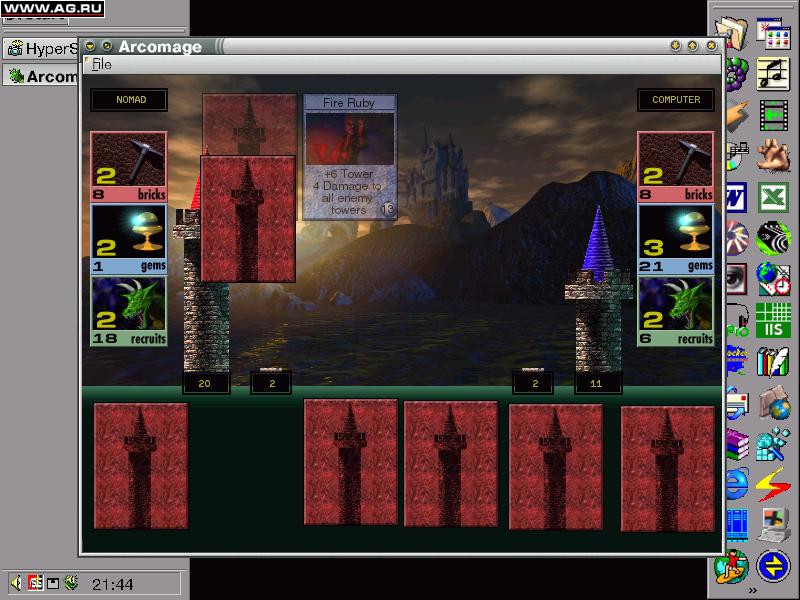Viewport: 800px width, 600px height.
Task: Switch to HyperSnap taskbar button
Action: (42, 49)
